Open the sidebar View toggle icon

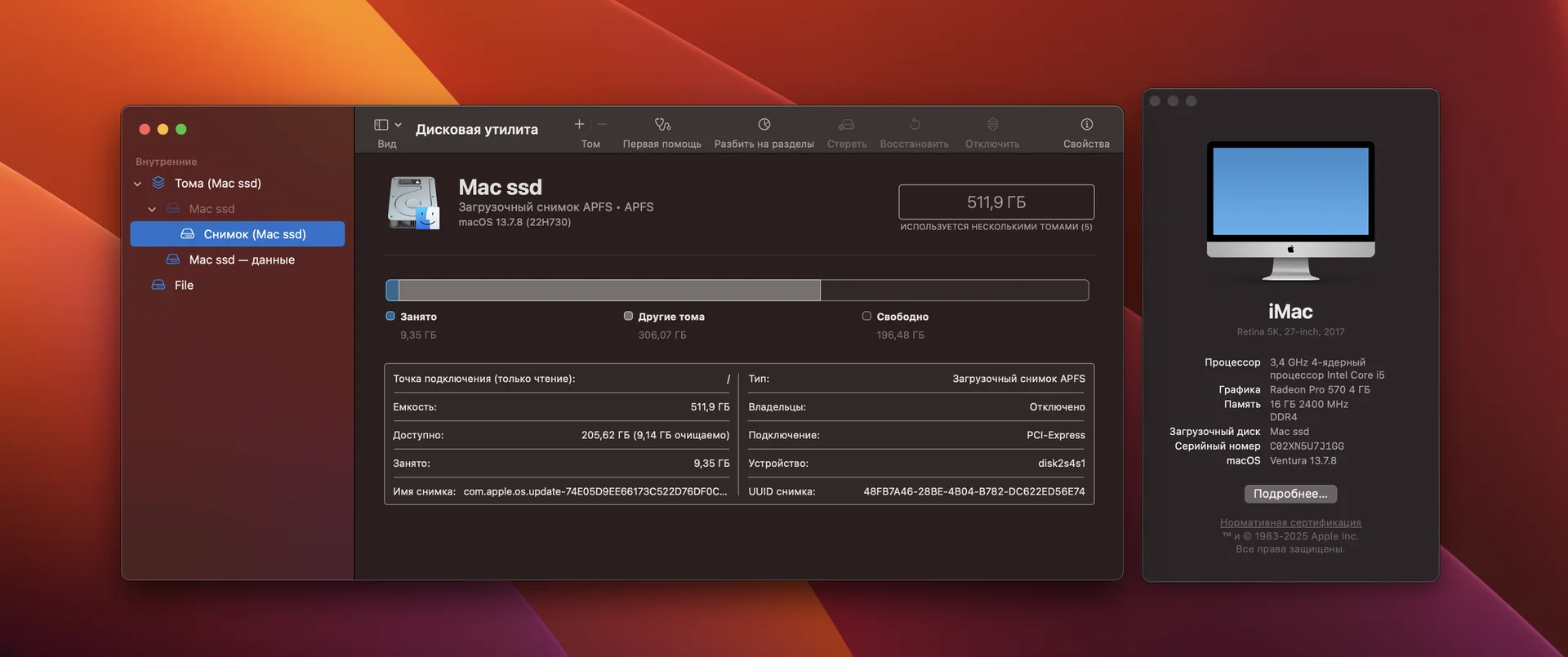[x=381, y=125]
